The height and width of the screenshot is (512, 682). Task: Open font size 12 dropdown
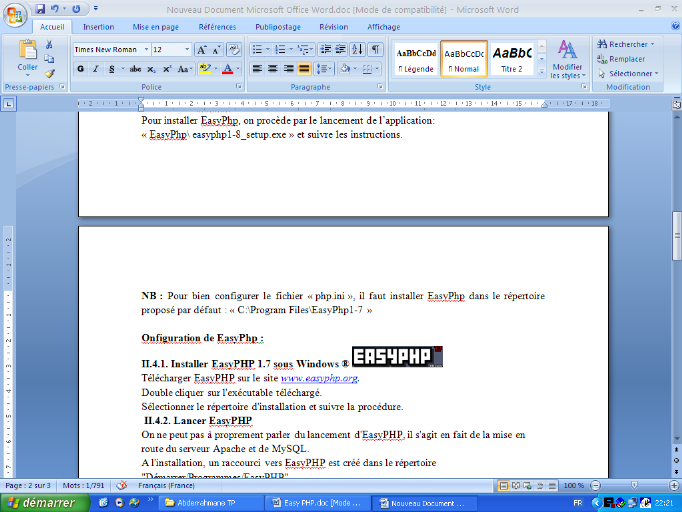(x=187, y=50)
